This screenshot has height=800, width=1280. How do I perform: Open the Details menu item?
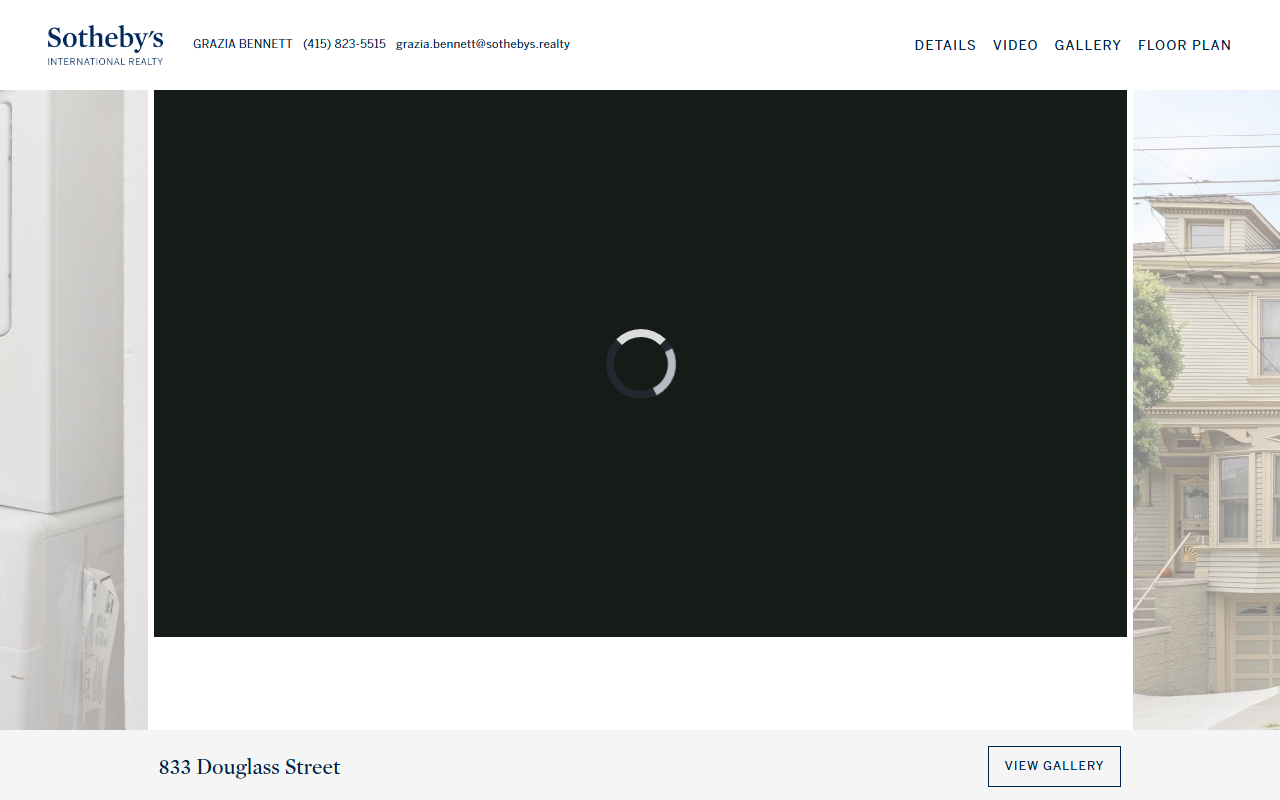click(945, 45)
